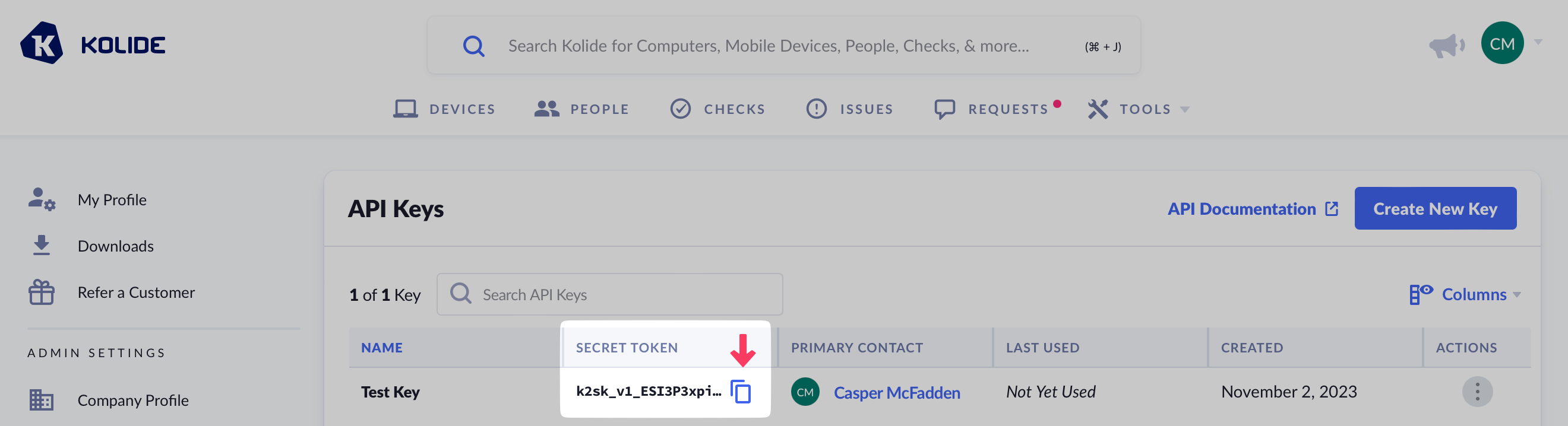
Task: Go to the Devices tab
Action: [x=444, y=109]
